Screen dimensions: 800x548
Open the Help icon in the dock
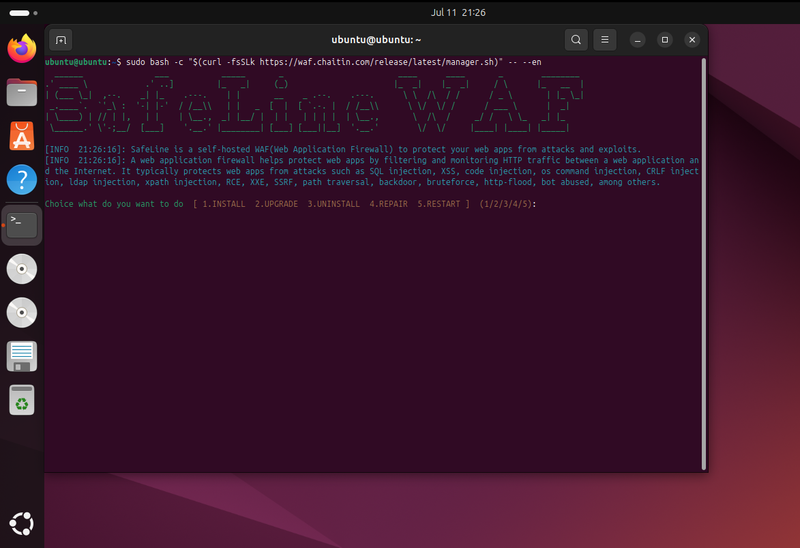22,180
